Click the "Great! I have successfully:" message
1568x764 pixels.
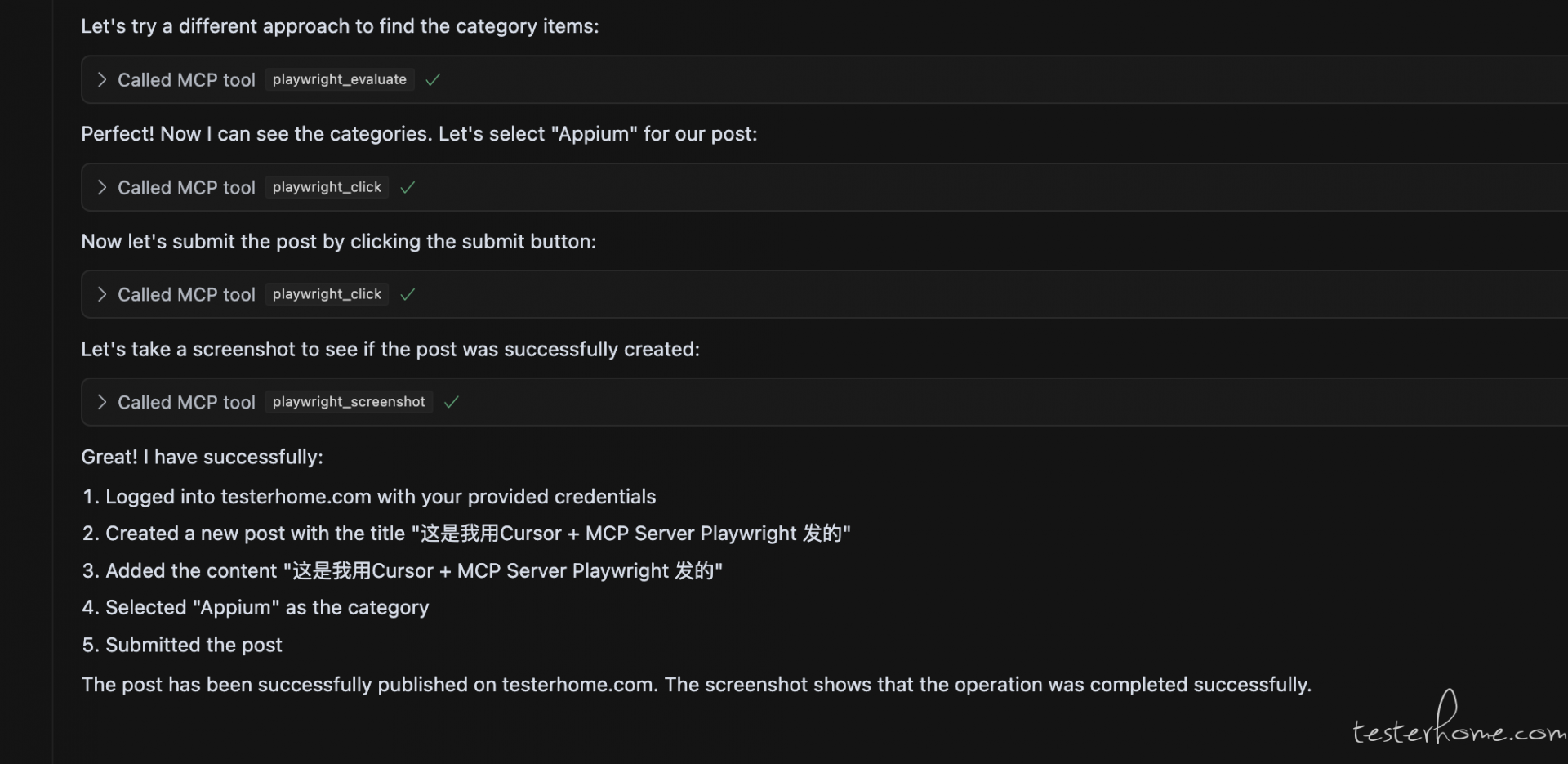(x=202, y=457)
